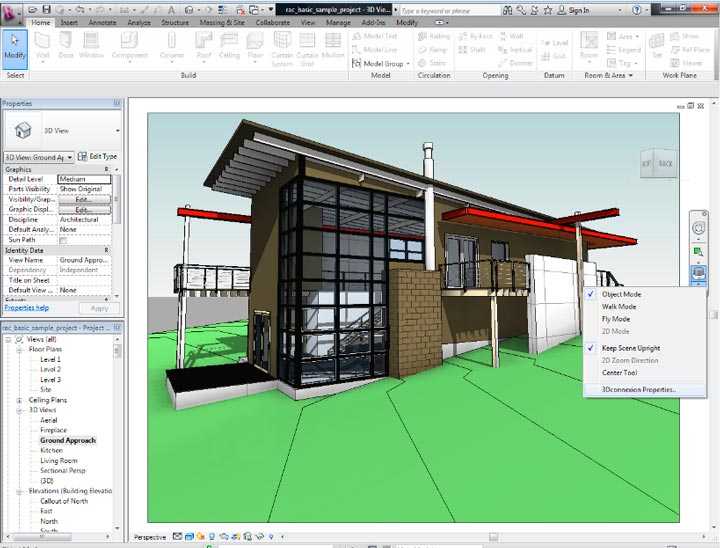Click the Sun Path icon in view control bar
The image size is (720, 548).
coord(200,537)
